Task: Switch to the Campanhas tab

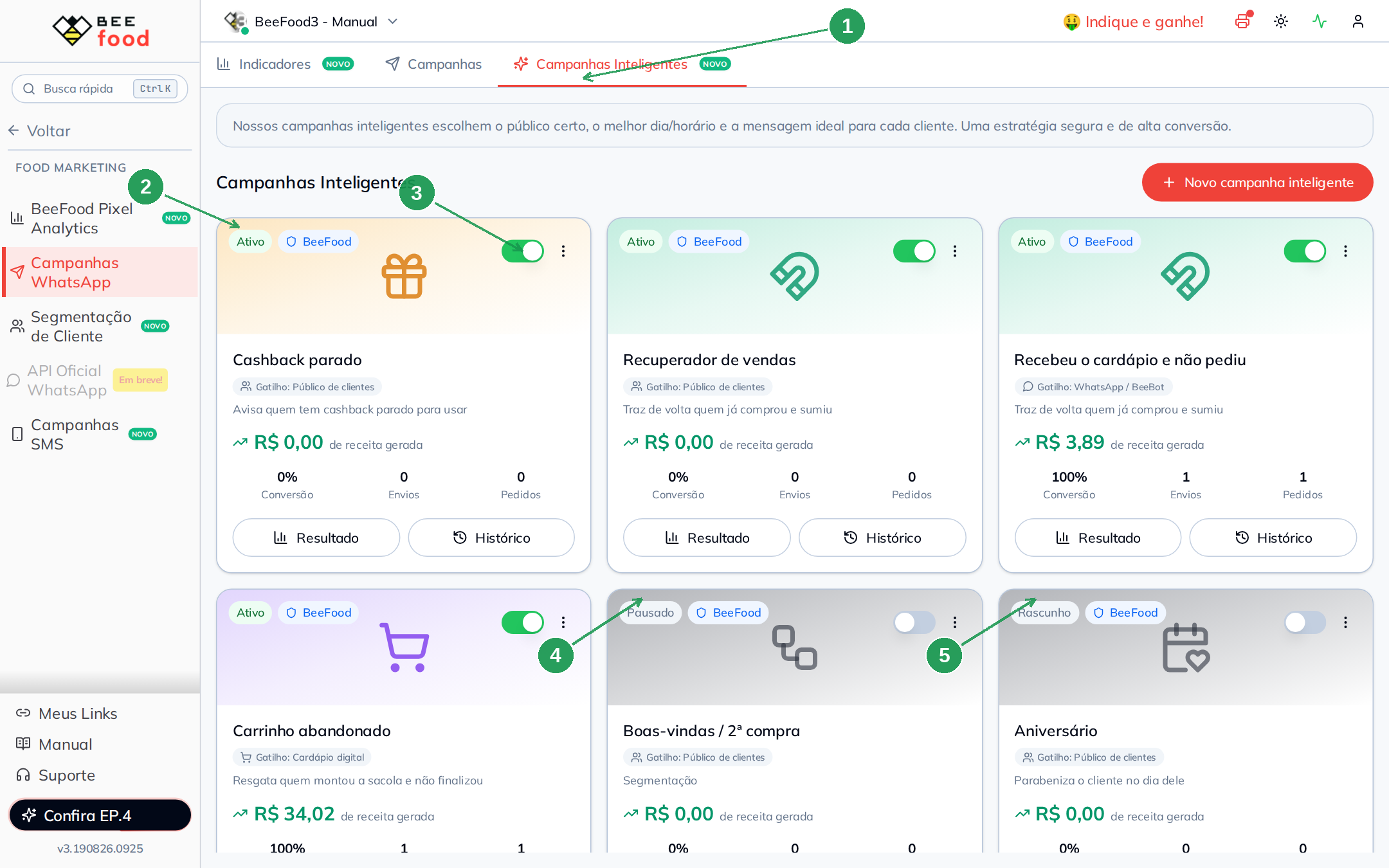Action: coord(433,64)
